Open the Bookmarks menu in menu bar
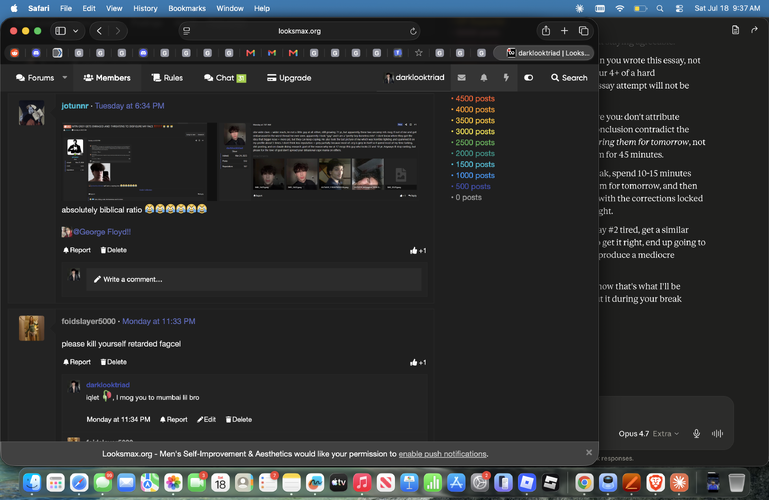Image resolution: width=769 pixels, height=500 pixels. (187, 8)
